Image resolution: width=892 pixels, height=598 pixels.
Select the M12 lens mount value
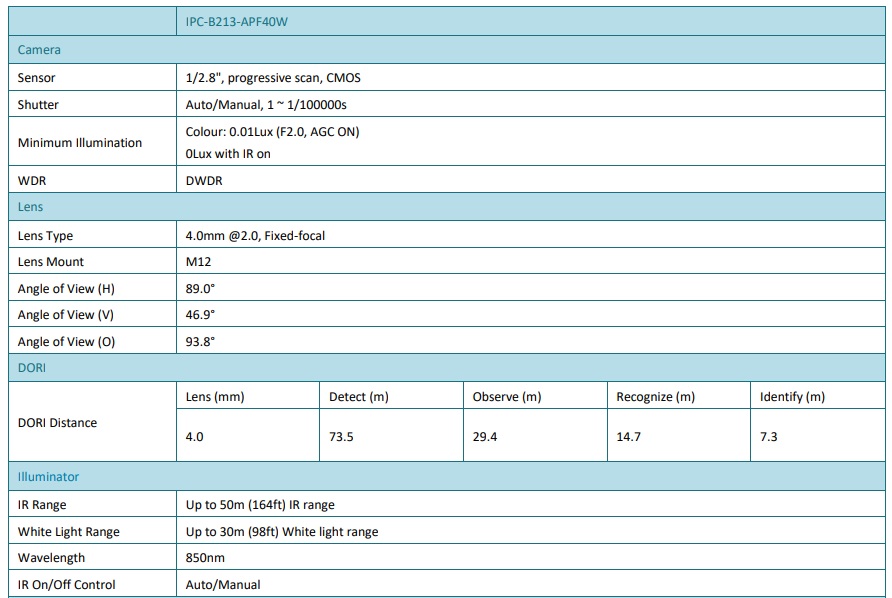tap(198, 262)
